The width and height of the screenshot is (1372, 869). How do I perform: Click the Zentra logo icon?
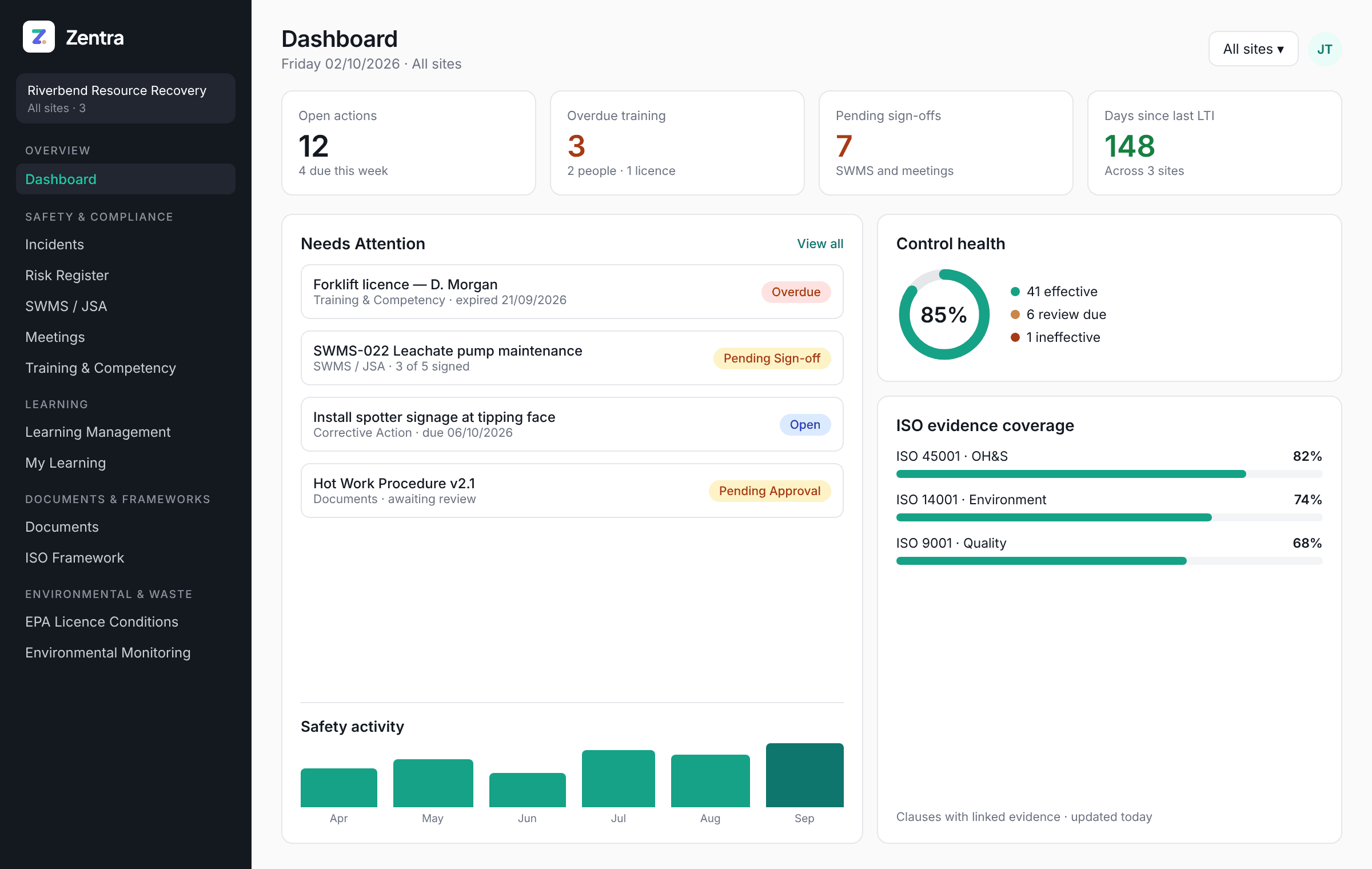pos(39,37)
